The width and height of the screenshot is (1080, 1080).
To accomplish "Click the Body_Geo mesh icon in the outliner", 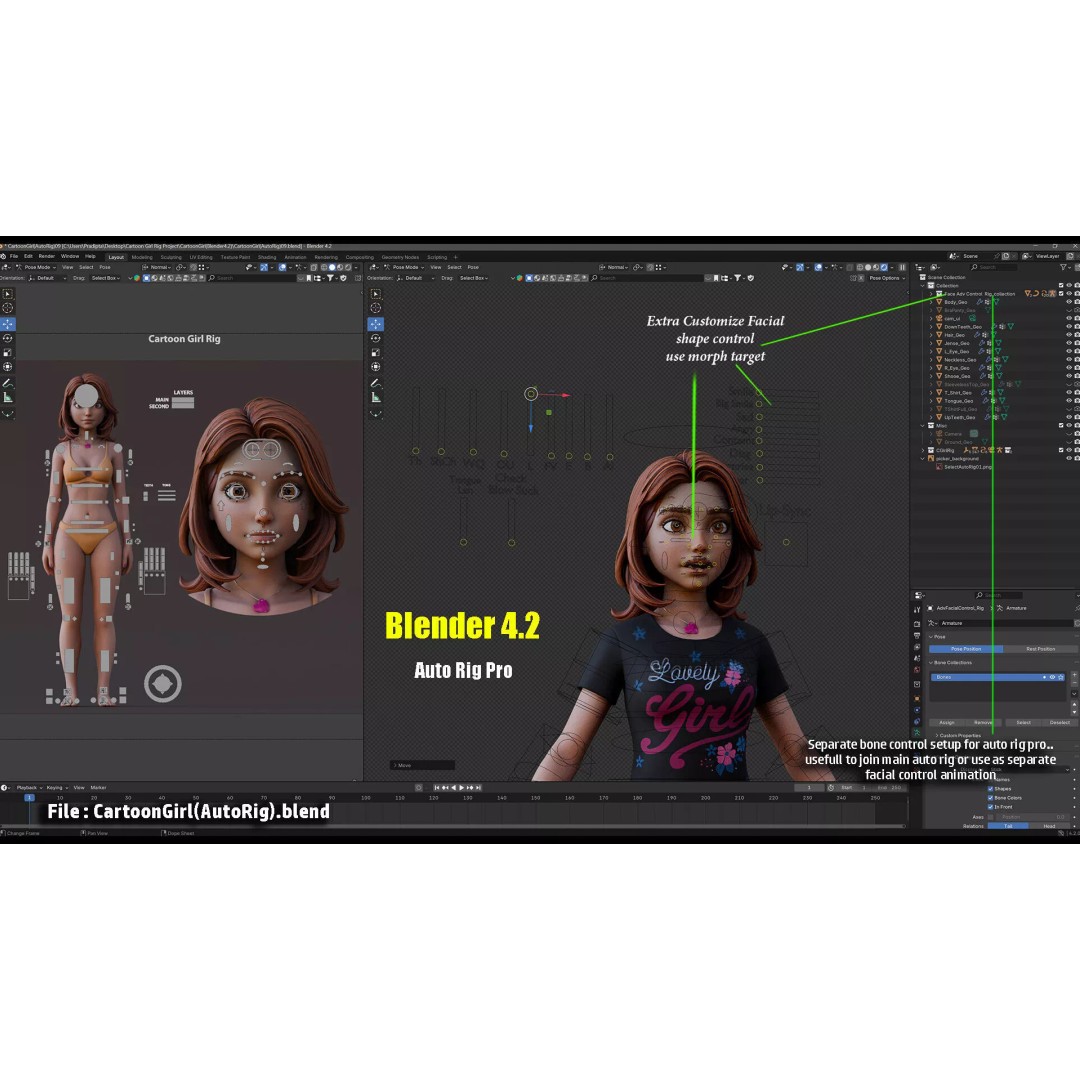I will tap(939, 302).
